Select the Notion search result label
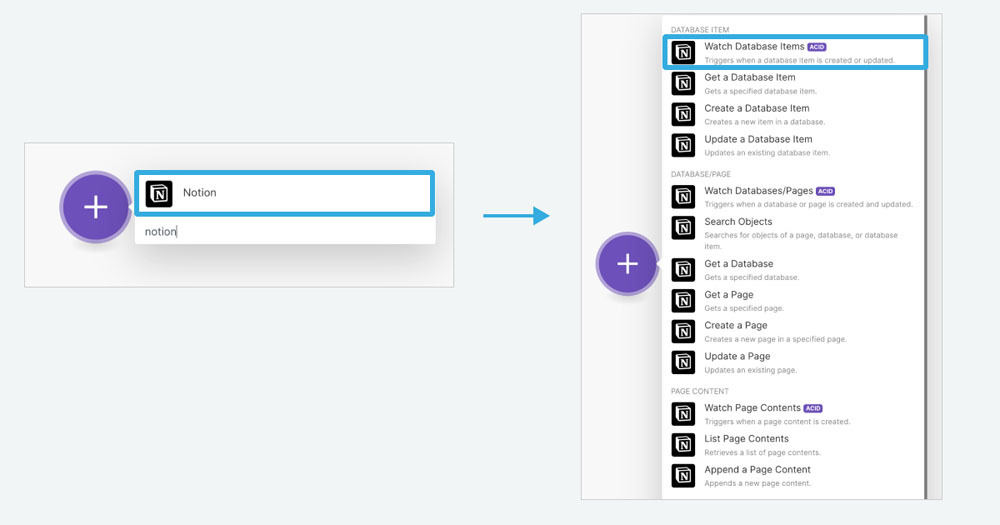1000x525 pixels. click(x=200, y=193)
